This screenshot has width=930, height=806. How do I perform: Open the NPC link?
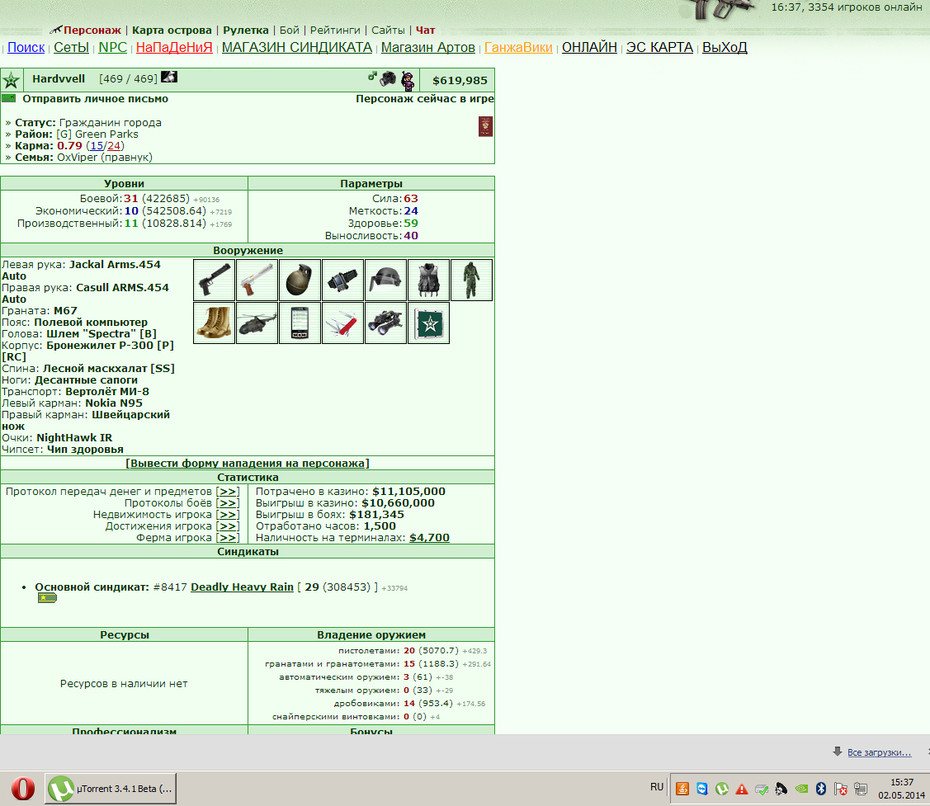(113, 47)
